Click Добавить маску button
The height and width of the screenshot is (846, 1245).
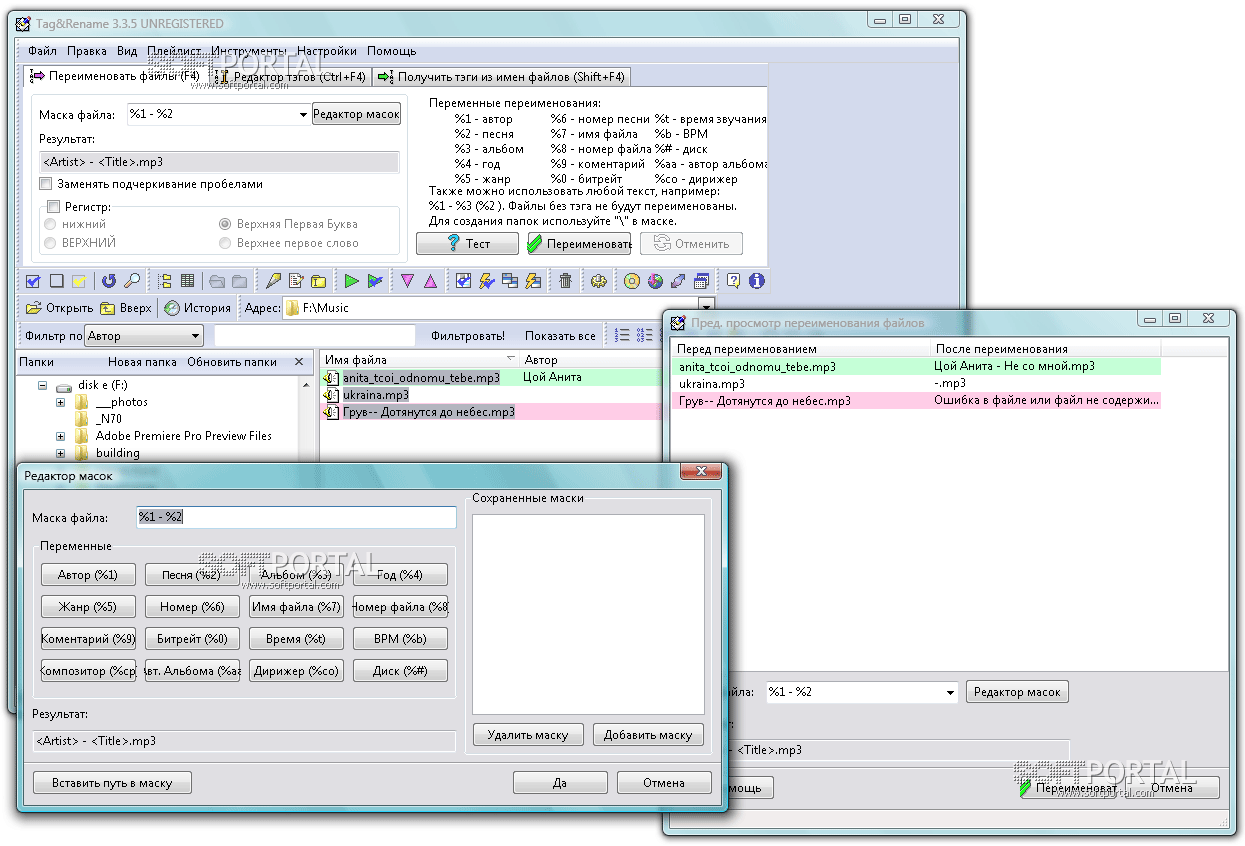pyautogui.click(x=648, y=734)
